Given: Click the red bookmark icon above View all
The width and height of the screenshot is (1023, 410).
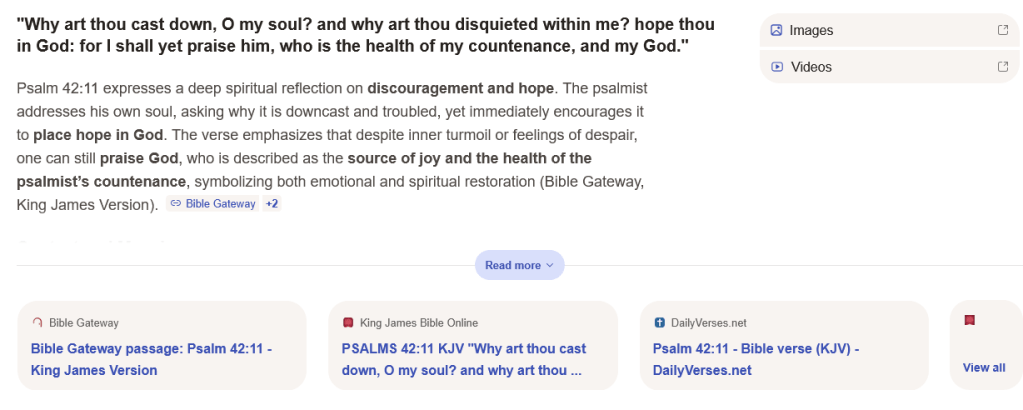Looking at the screenshot, I should 969,321.
